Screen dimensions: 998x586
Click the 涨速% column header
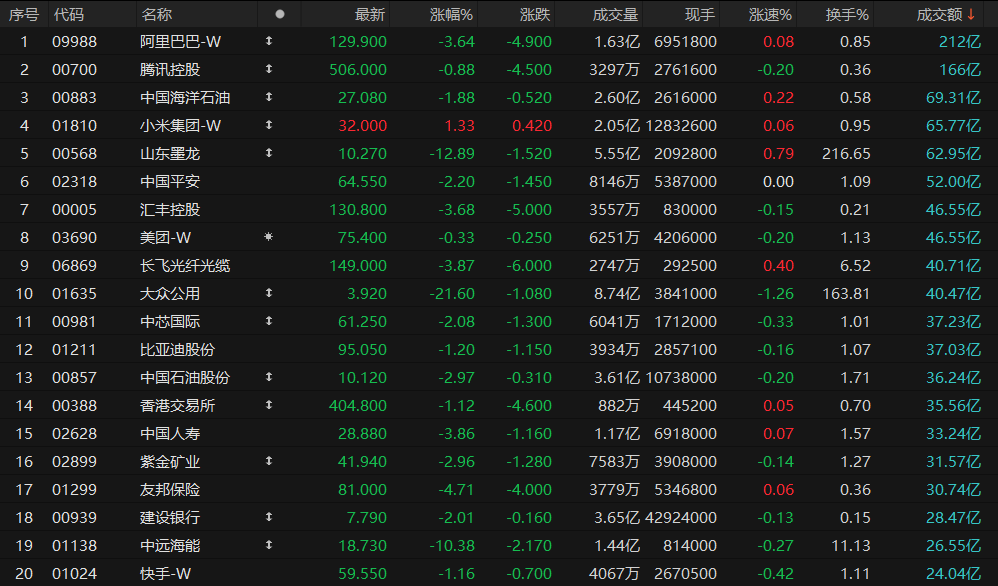(x=770, y=14)
